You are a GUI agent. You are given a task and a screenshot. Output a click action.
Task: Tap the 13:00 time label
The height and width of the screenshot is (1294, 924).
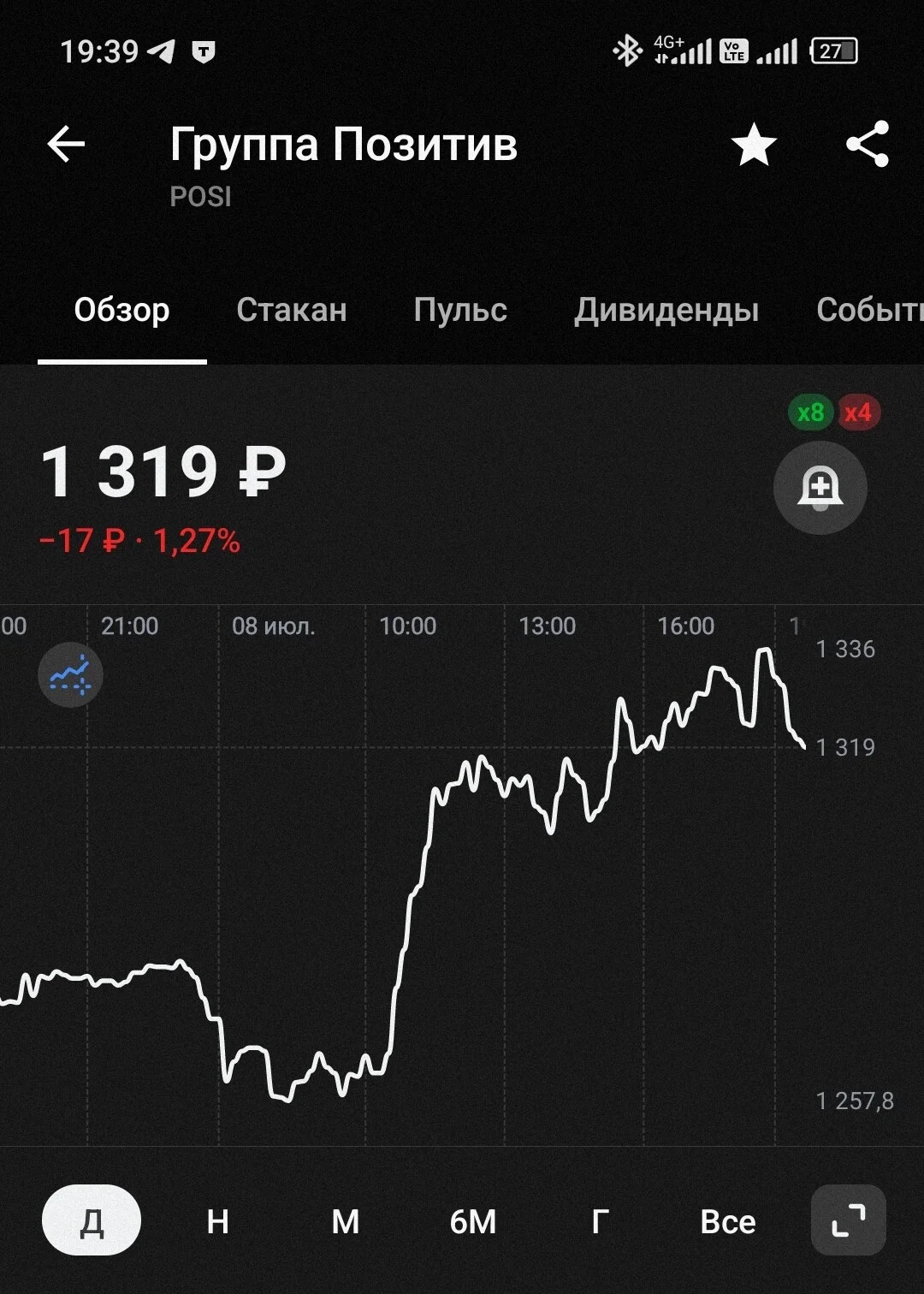tap(548, 626)
